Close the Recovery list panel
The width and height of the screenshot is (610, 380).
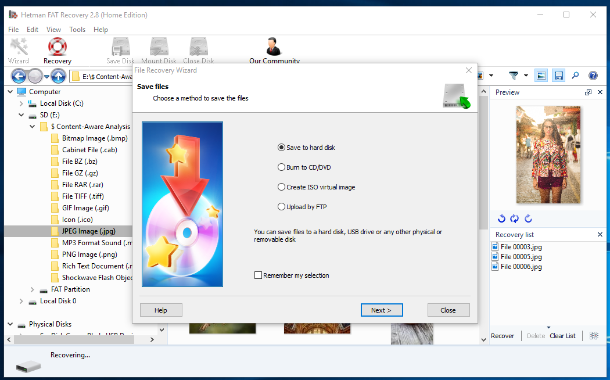point(600,235)
